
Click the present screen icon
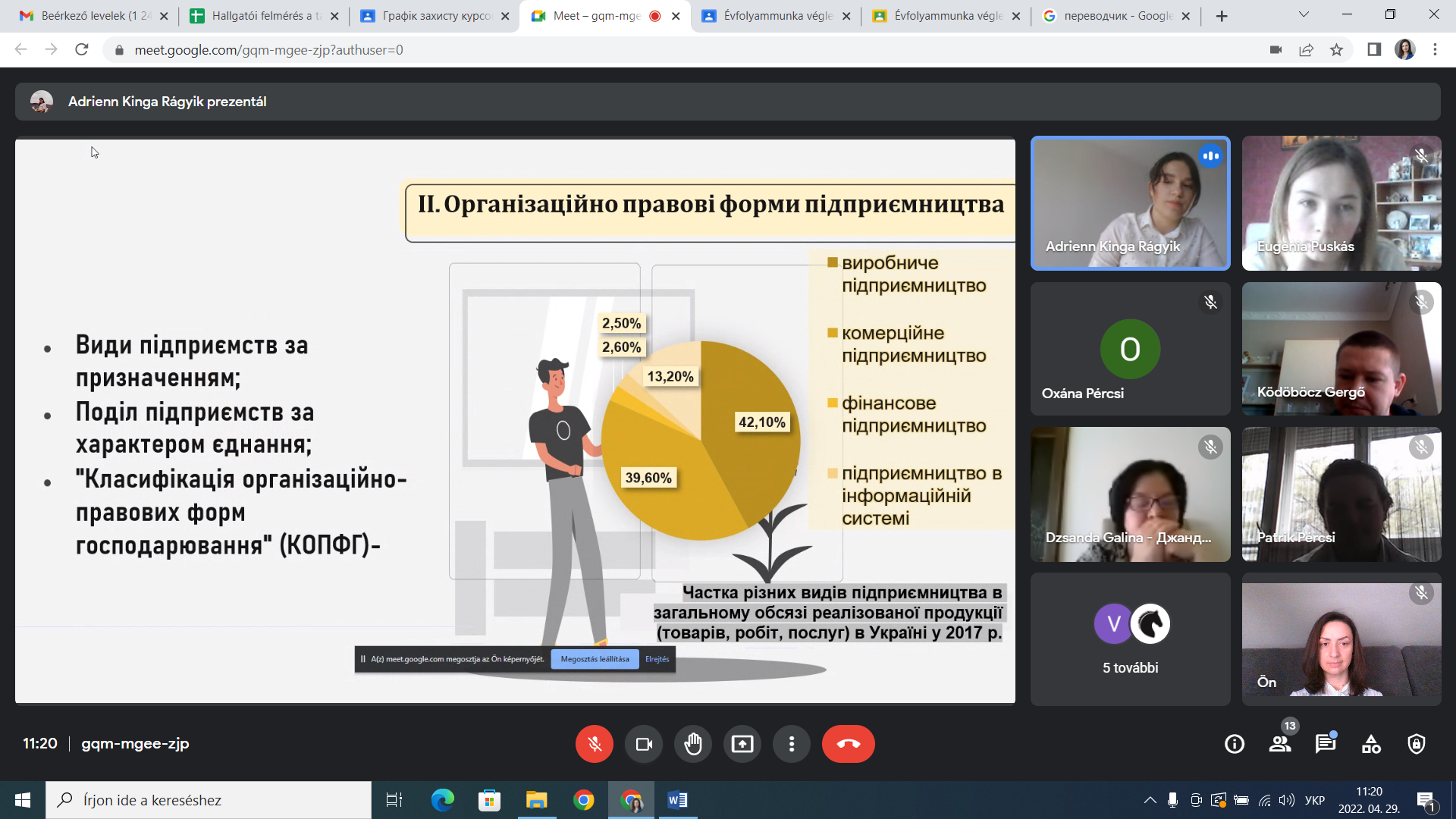(x=742, y=744)
